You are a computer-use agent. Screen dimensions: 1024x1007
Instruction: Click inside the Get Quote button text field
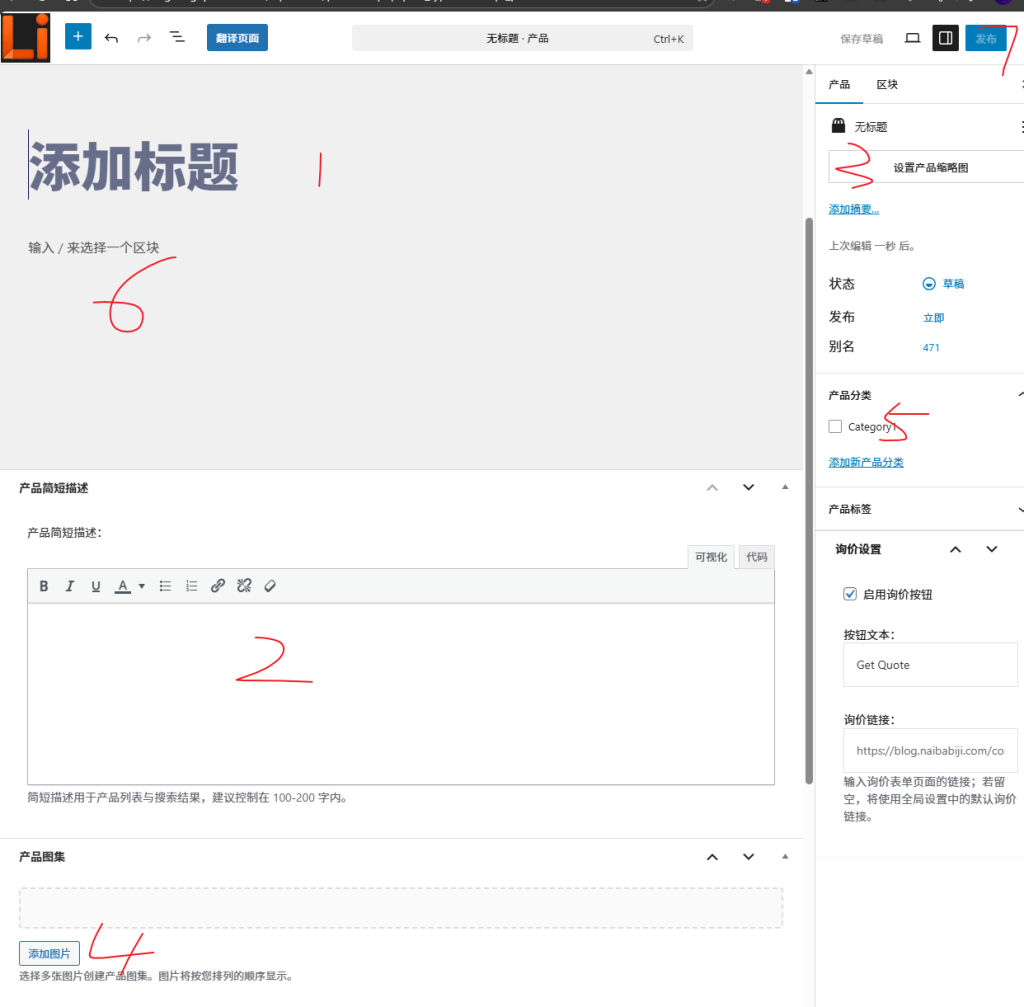(x=930, y=664)
